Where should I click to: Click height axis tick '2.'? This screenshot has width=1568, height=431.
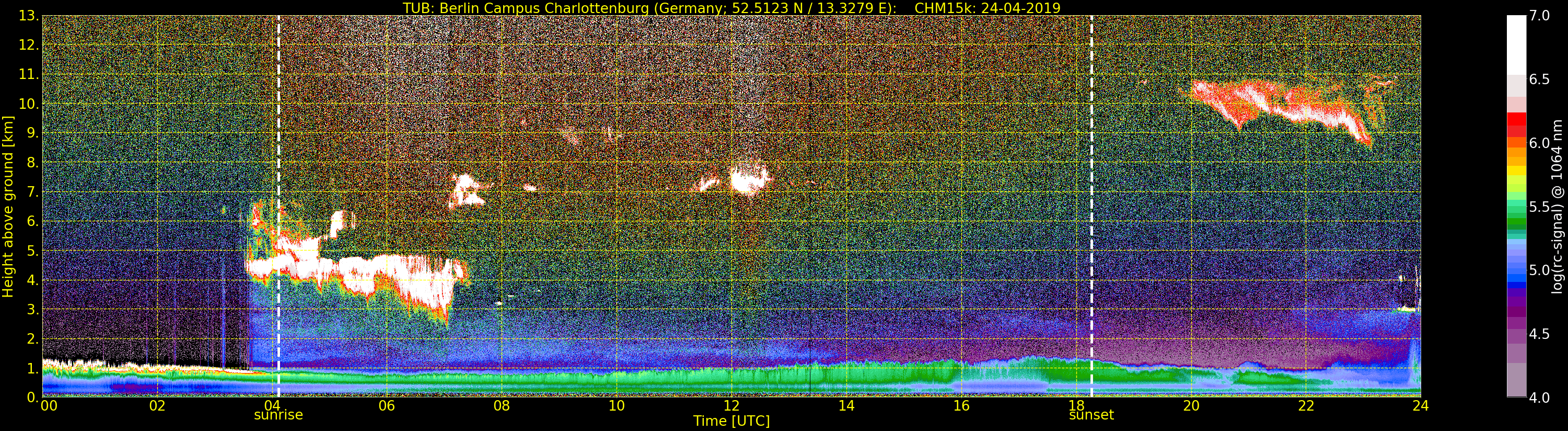pyautogui.click(x=32, y=338)
